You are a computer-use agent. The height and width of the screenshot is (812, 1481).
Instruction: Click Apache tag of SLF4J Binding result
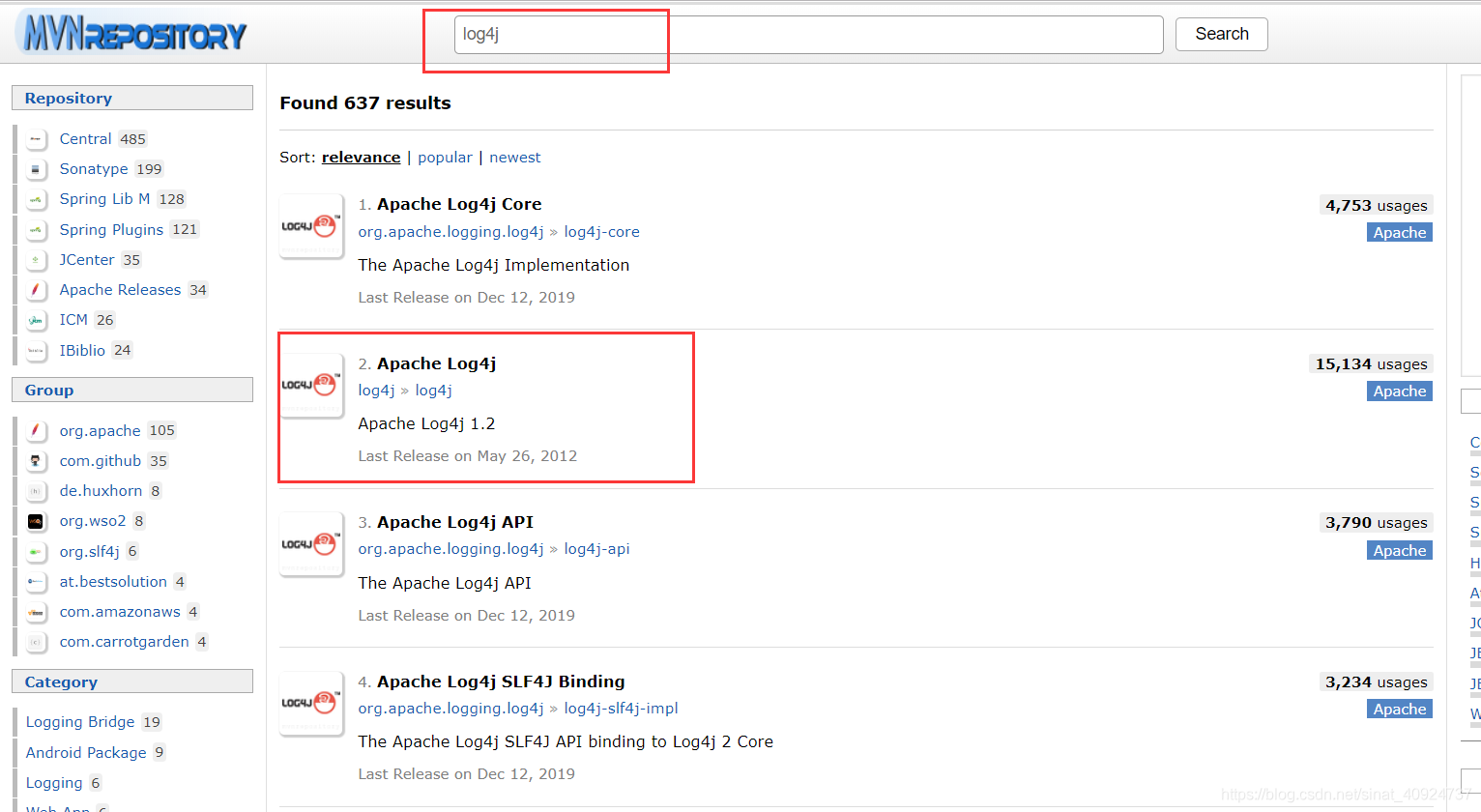[x=1400, y=709]
